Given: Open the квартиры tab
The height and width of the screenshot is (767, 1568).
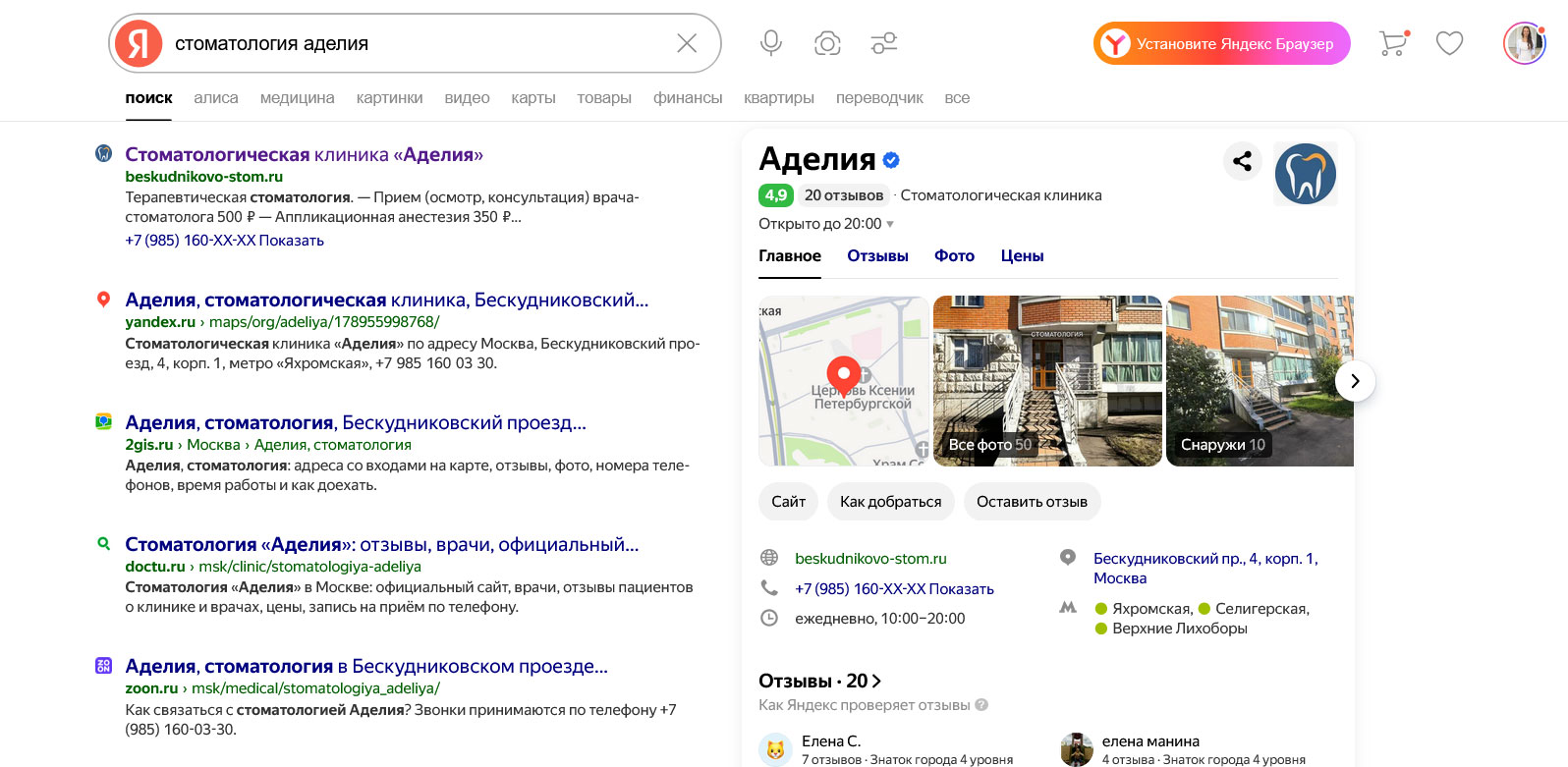Looking at the screenshot, I should coord(779,98).
